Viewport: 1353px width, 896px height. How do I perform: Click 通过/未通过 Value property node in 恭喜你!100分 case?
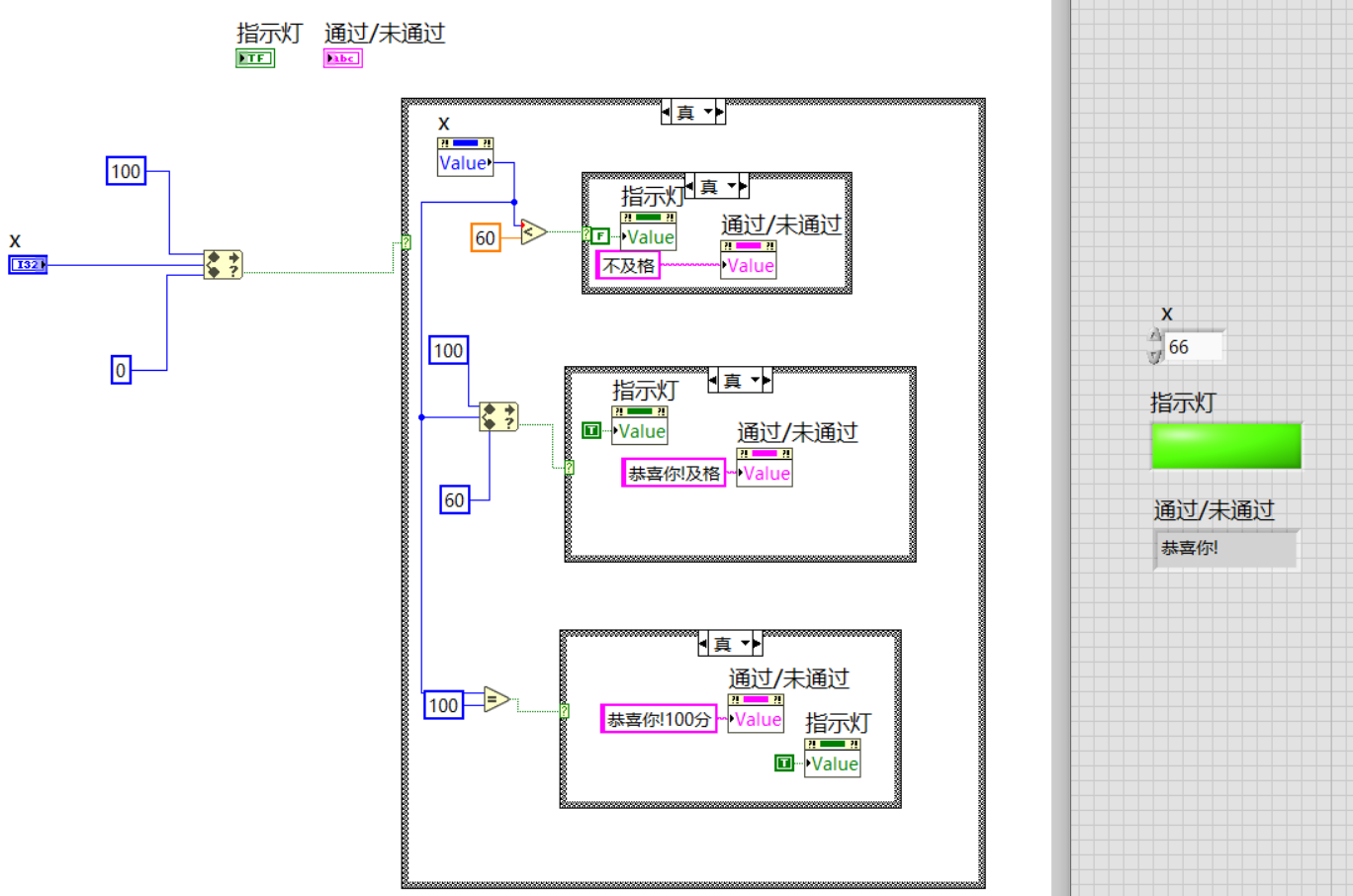click(x=756, y=714)
